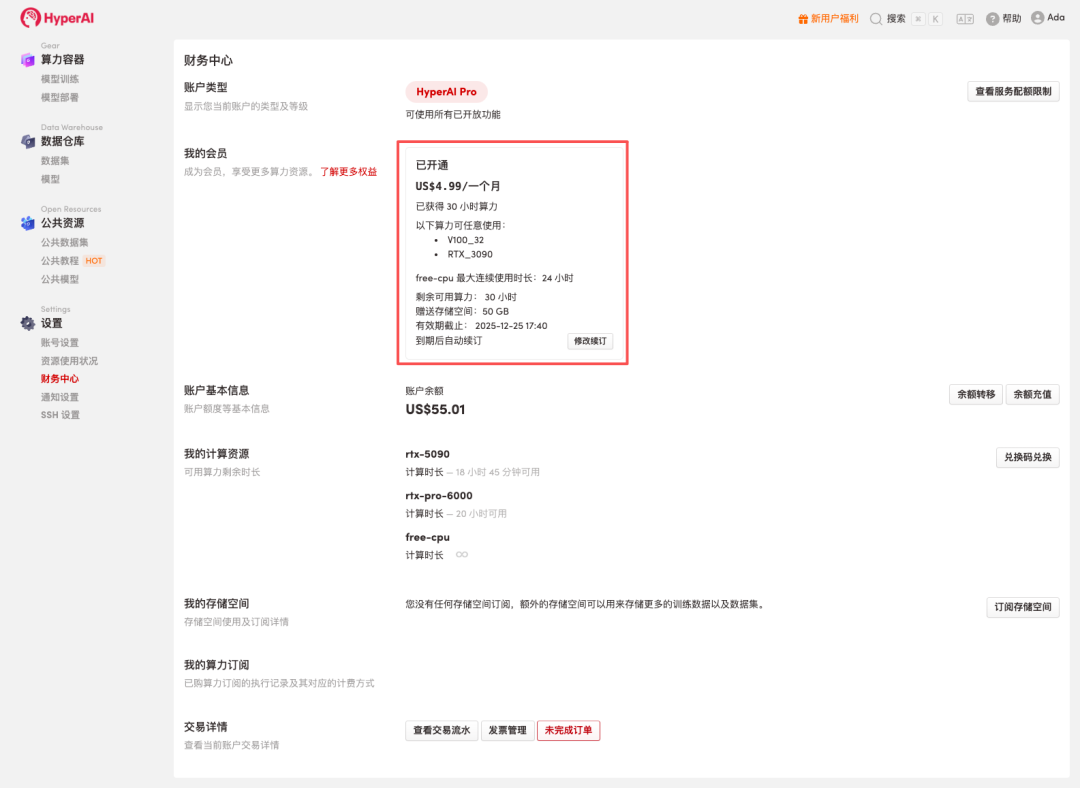Click the 公共资源 Open Resources icon
1080x788 pixels.
coord(28,224)
